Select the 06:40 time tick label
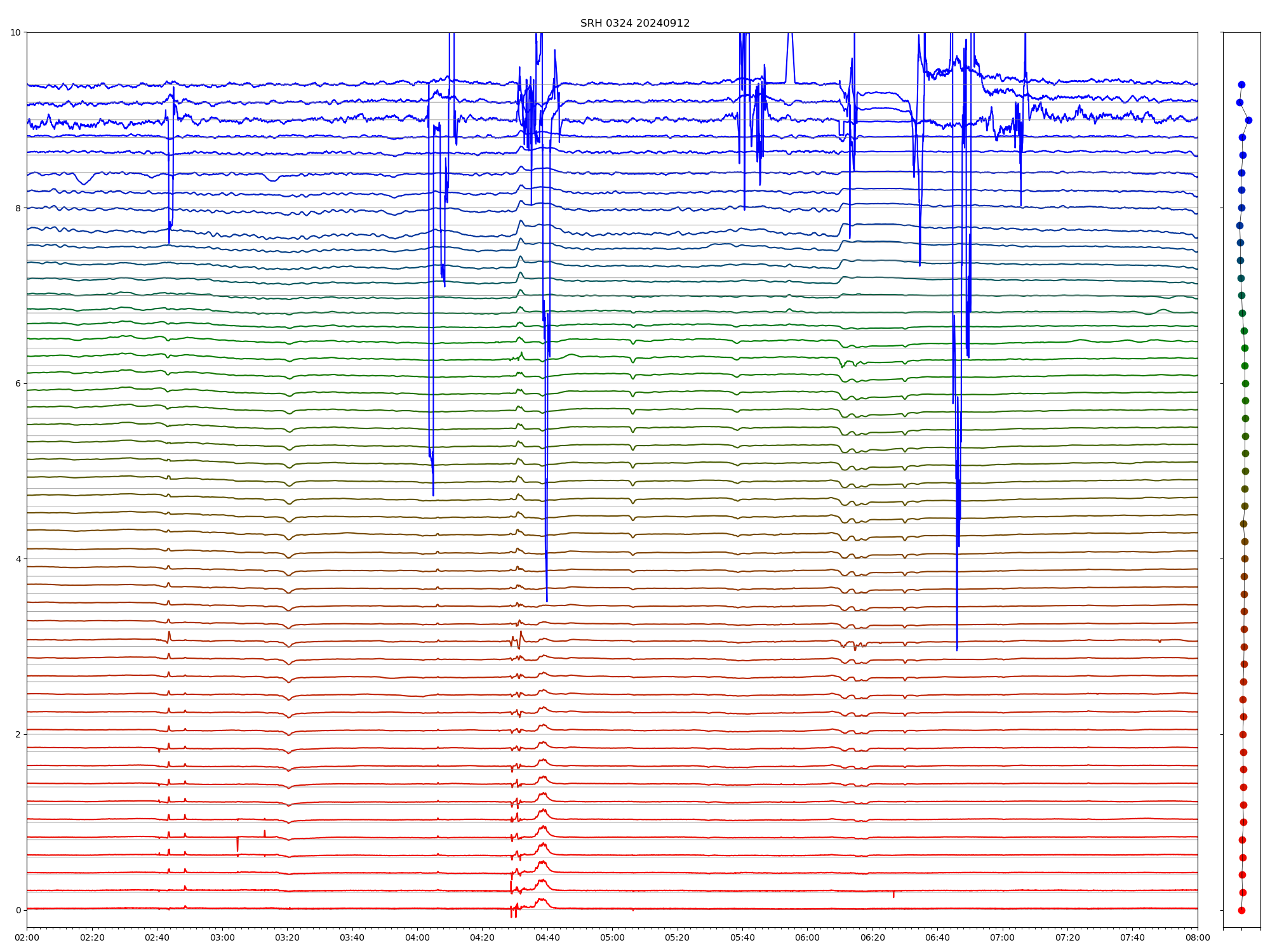 point(937,937)
